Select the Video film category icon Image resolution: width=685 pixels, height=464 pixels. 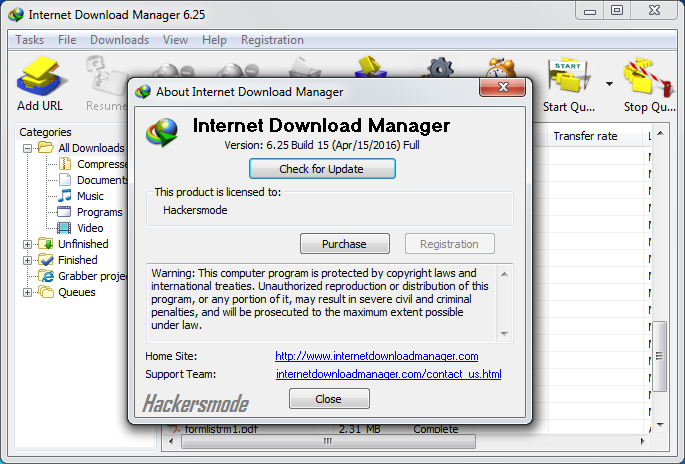click(x=64, y=228)
